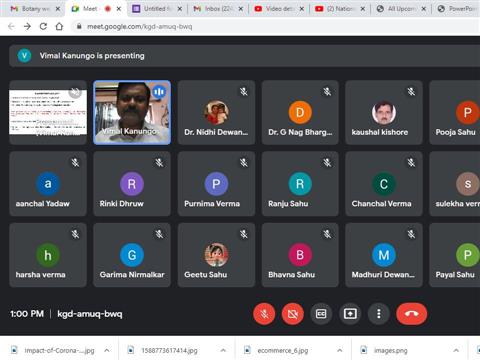Click the kgd-amuq-bwq meeting code text
Image resolution: width=480 pixels, height=360 pixels.
90,314
